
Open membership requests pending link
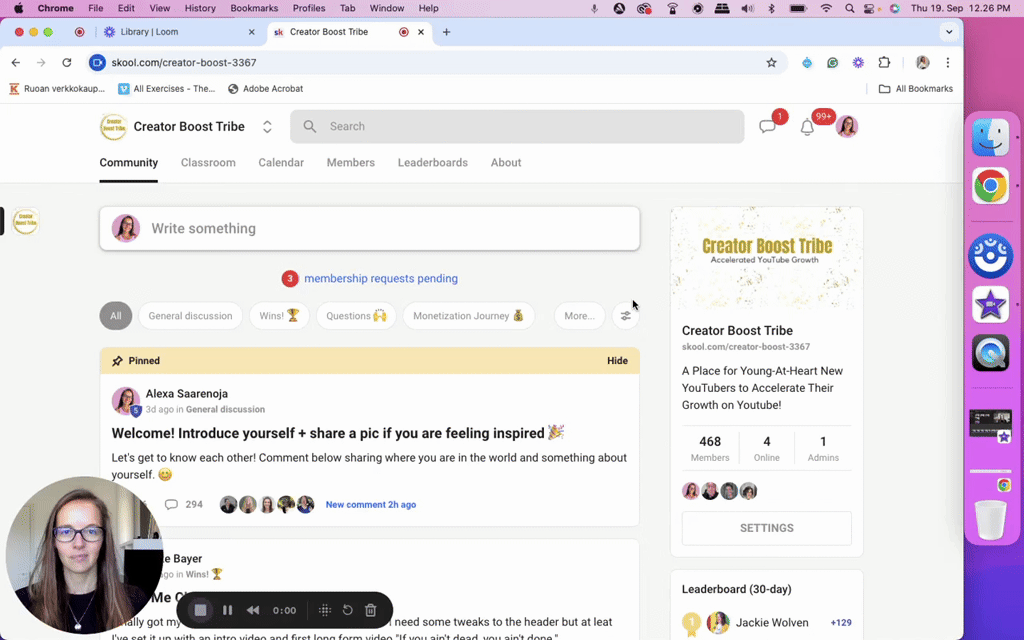coord(381,278)
